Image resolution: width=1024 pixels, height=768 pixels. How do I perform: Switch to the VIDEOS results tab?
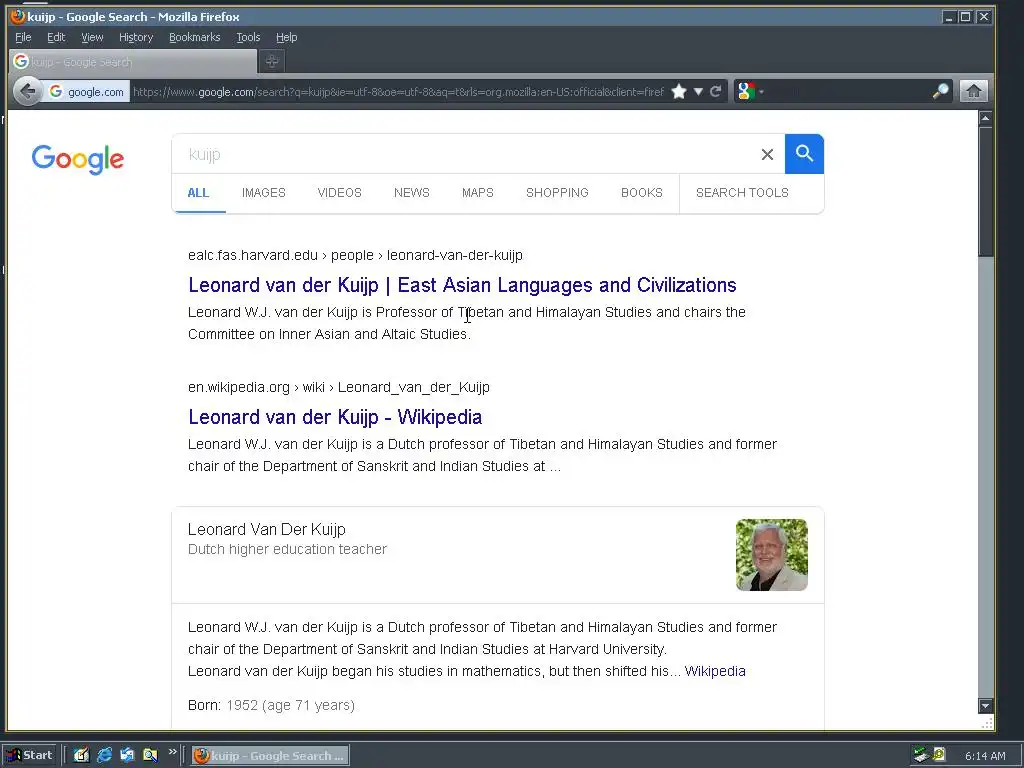tap(340, 193)
